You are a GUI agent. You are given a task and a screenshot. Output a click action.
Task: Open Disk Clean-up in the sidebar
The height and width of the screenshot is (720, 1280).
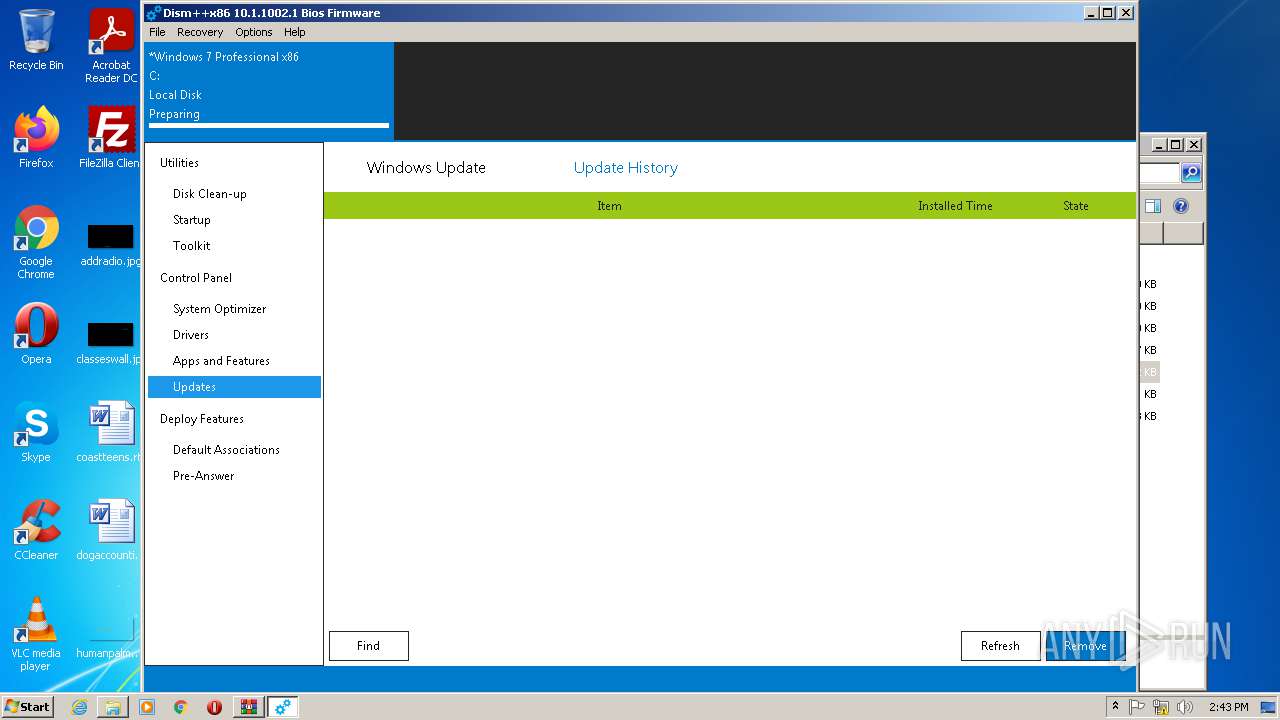coord(210,194)
